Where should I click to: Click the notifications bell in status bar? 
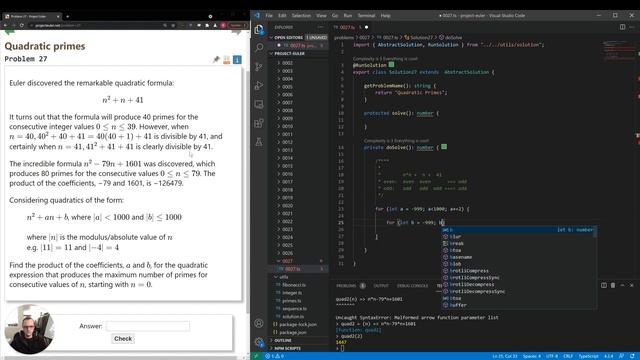pos(632,356)
